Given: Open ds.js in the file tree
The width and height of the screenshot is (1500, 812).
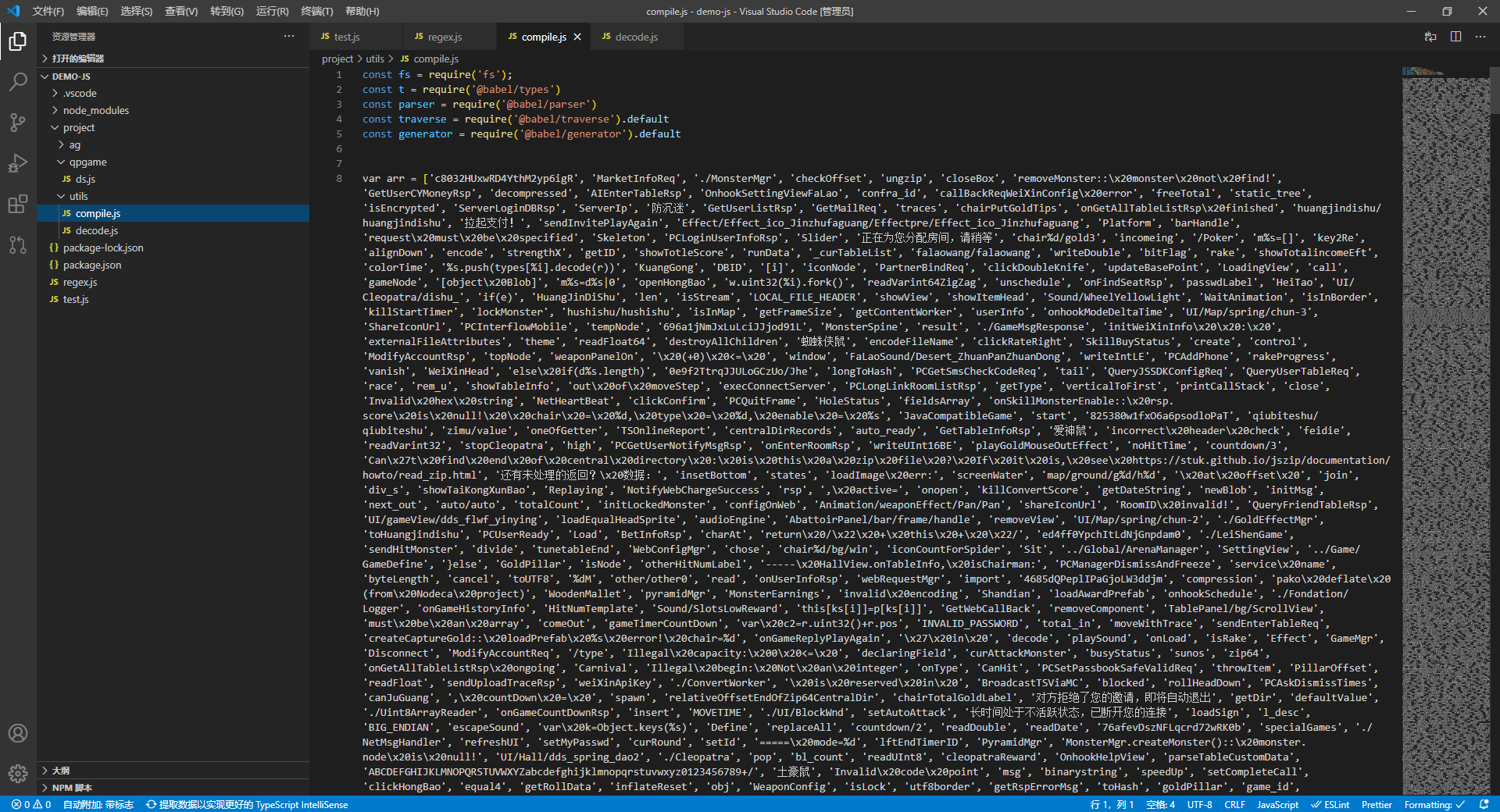Looking at the screenshot, I should (x=173, y=179).
